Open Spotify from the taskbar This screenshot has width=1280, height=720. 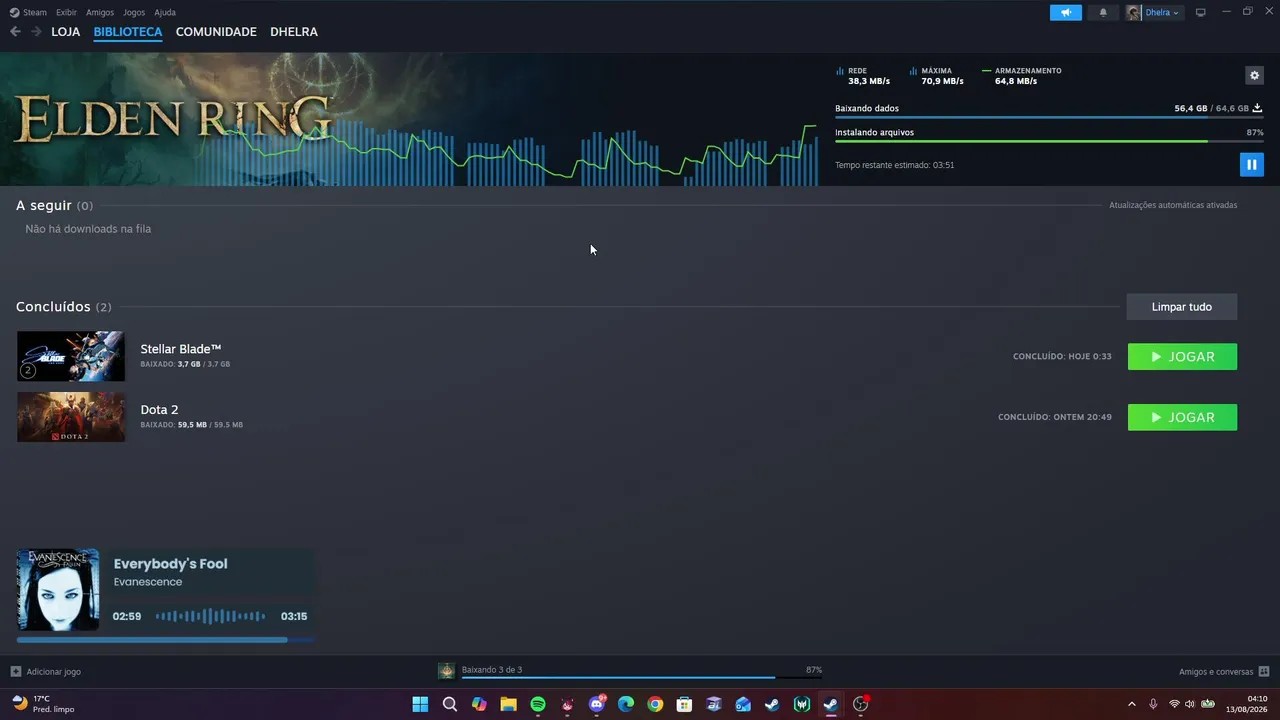(x=538, y=704)
